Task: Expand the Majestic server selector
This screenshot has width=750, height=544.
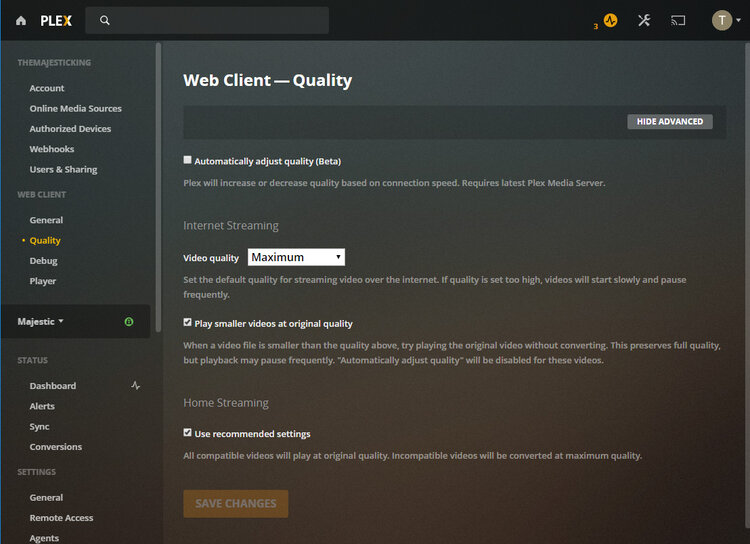Action: (41, 322)
